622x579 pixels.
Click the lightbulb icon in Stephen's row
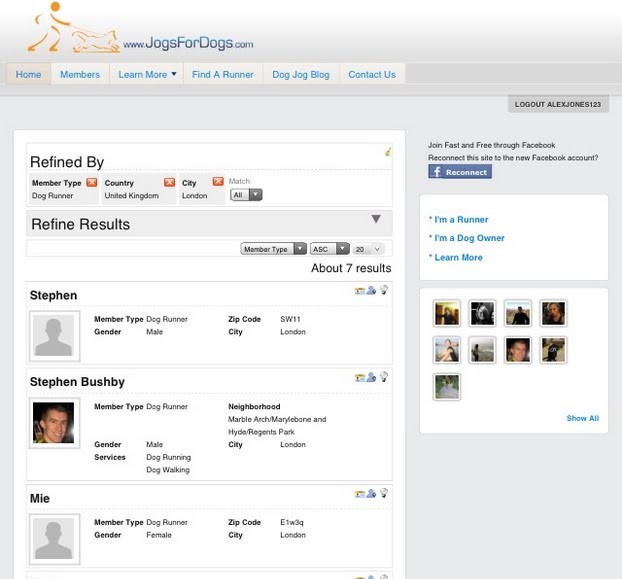[x=384, y=291]
